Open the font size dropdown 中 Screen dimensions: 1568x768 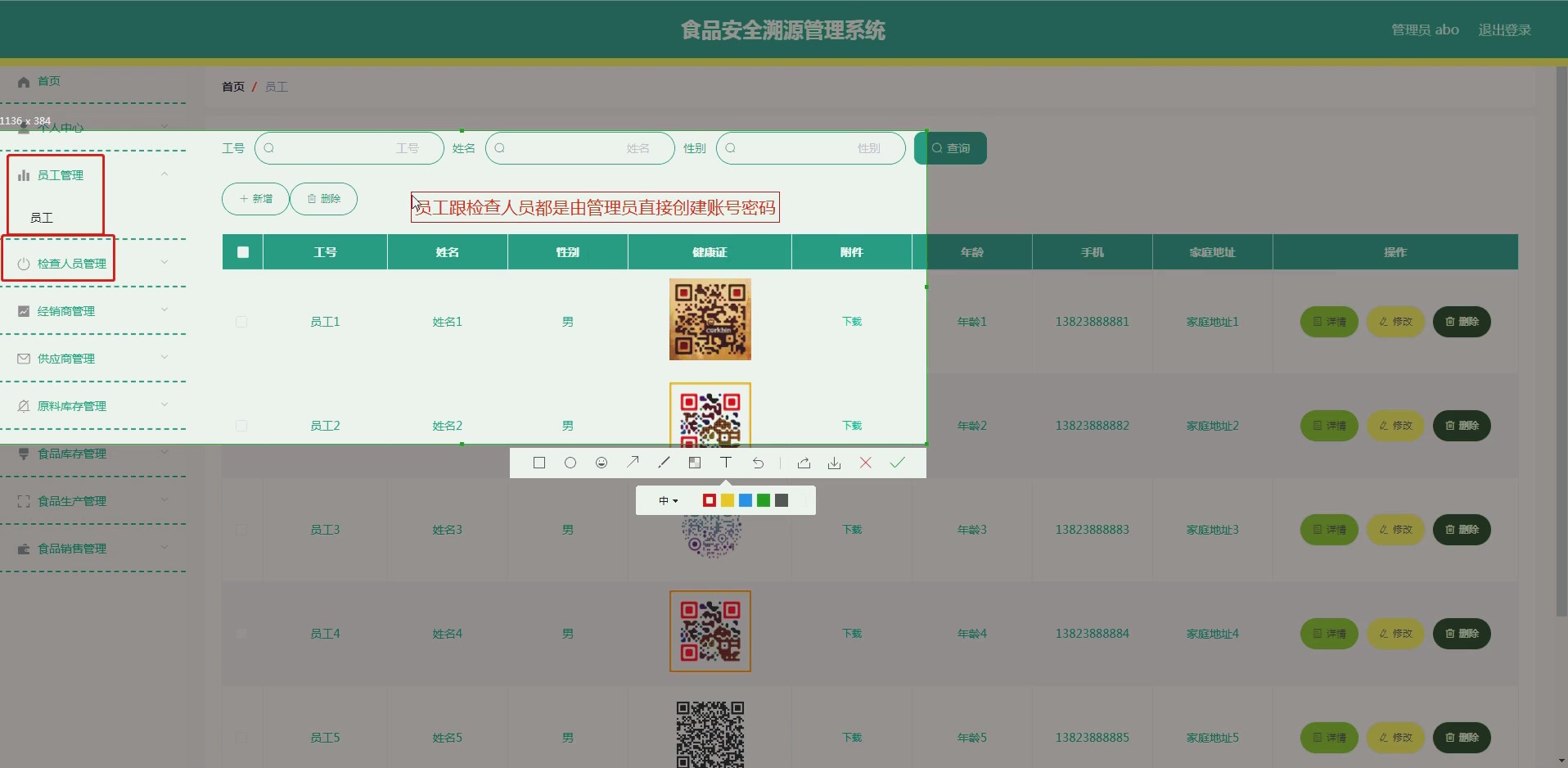coord(668,500)
